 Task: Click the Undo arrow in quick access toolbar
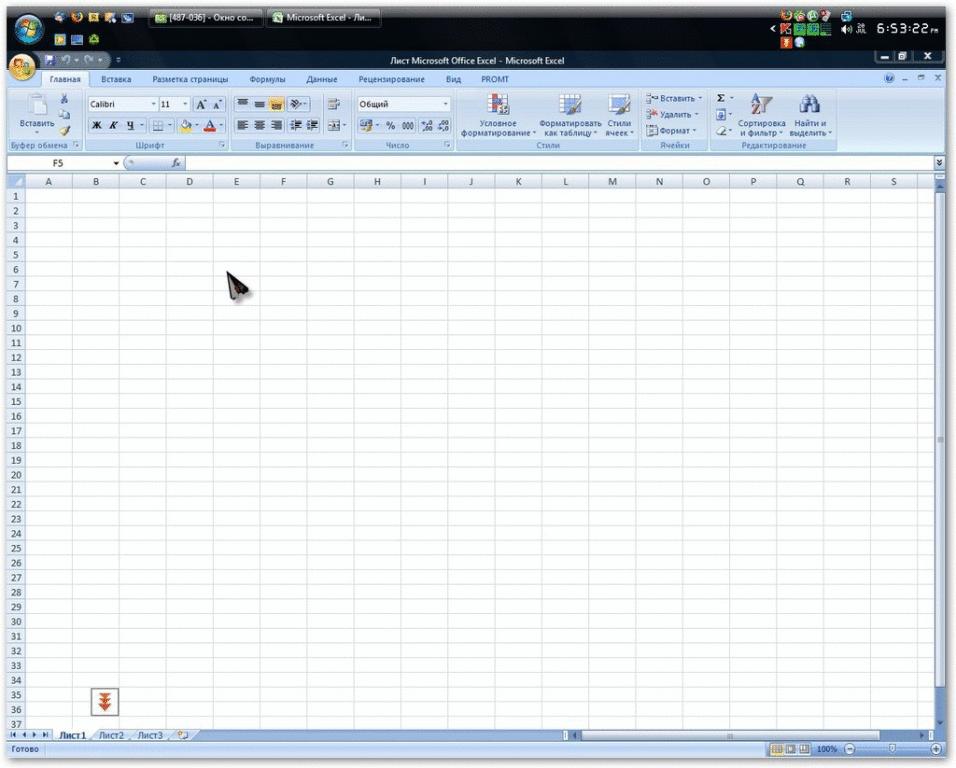[65, 60]
